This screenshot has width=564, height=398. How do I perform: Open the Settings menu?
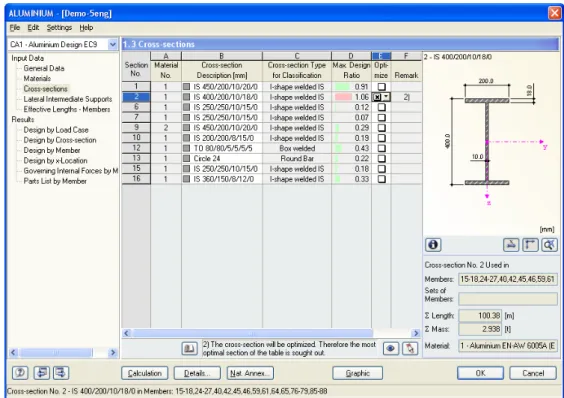59,28
